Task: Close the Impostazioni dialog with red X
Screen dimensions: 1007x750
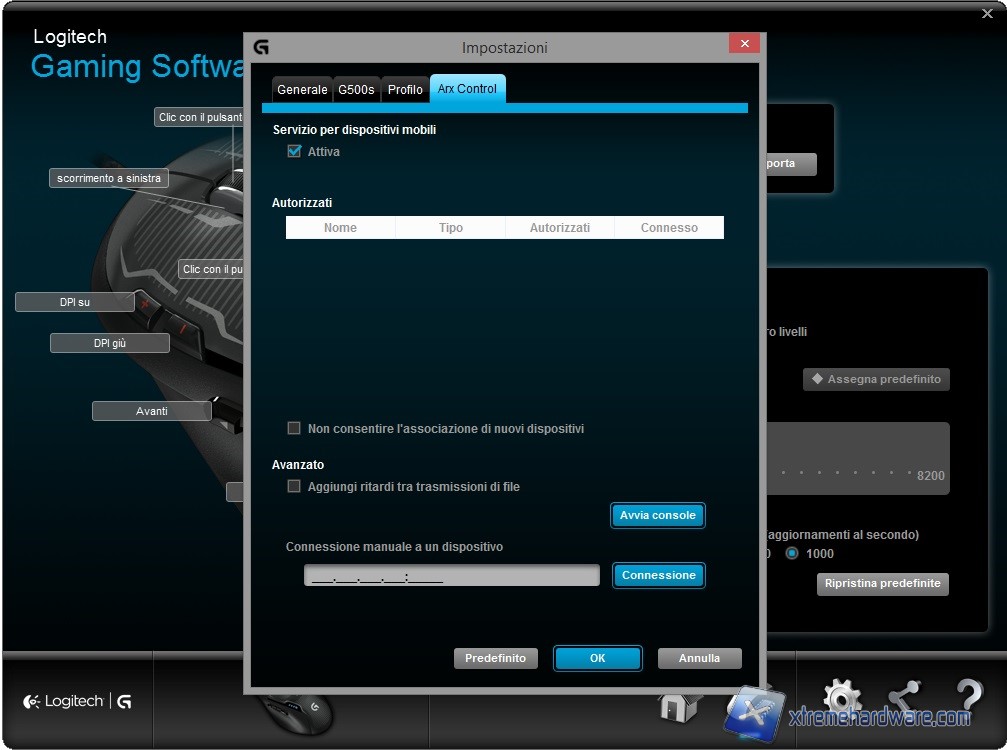Action: pos(743,44)
